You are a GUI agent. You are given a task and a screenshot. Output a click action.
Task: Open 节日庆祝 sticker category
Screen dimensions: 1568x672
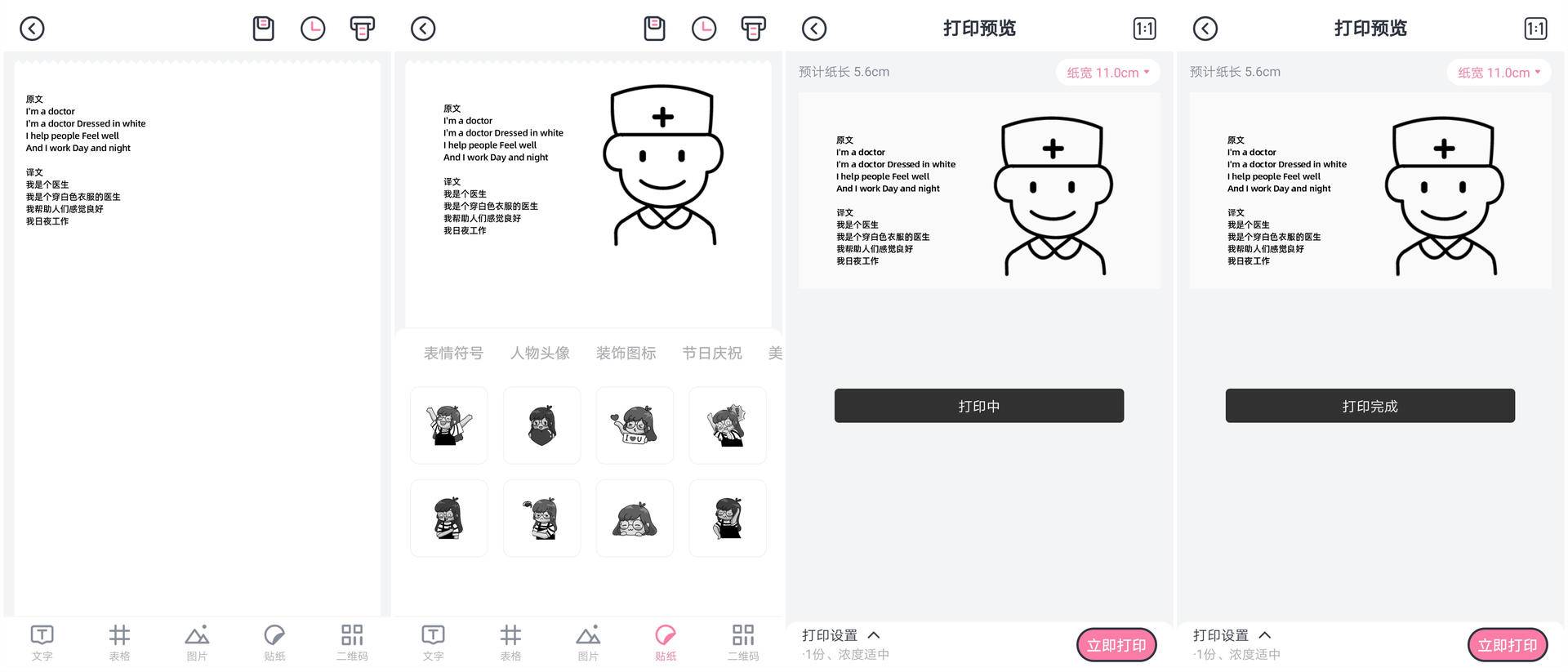point(712,353)
